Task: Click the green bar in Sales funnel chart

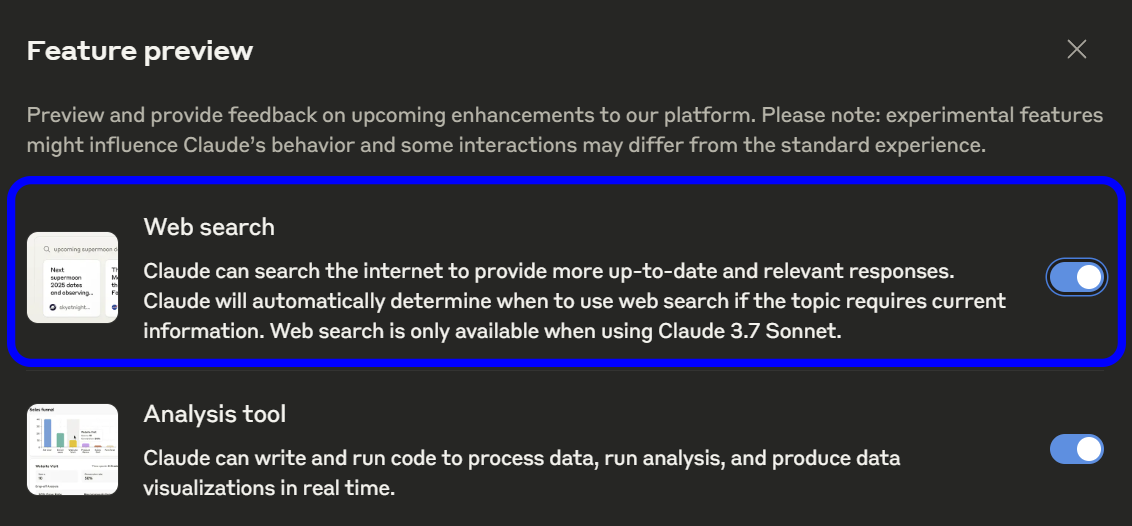Action: click(x=61, y=440)
